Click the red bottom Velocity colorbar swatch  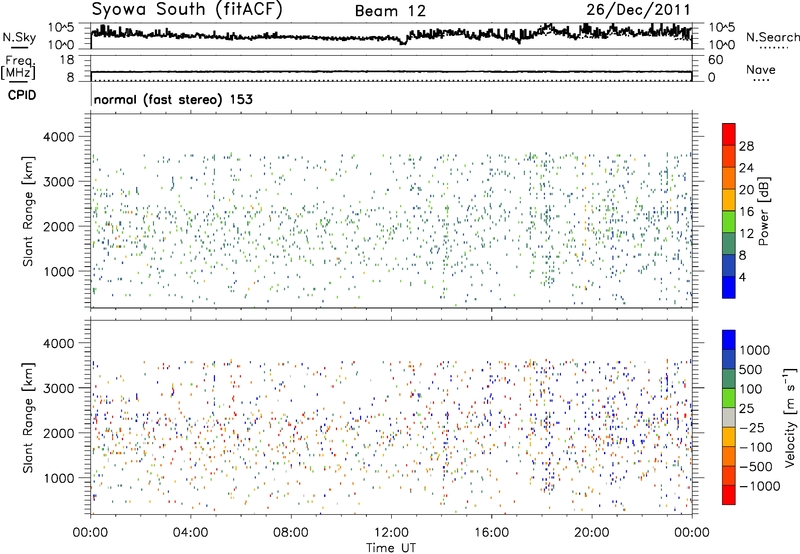(729, 495)
